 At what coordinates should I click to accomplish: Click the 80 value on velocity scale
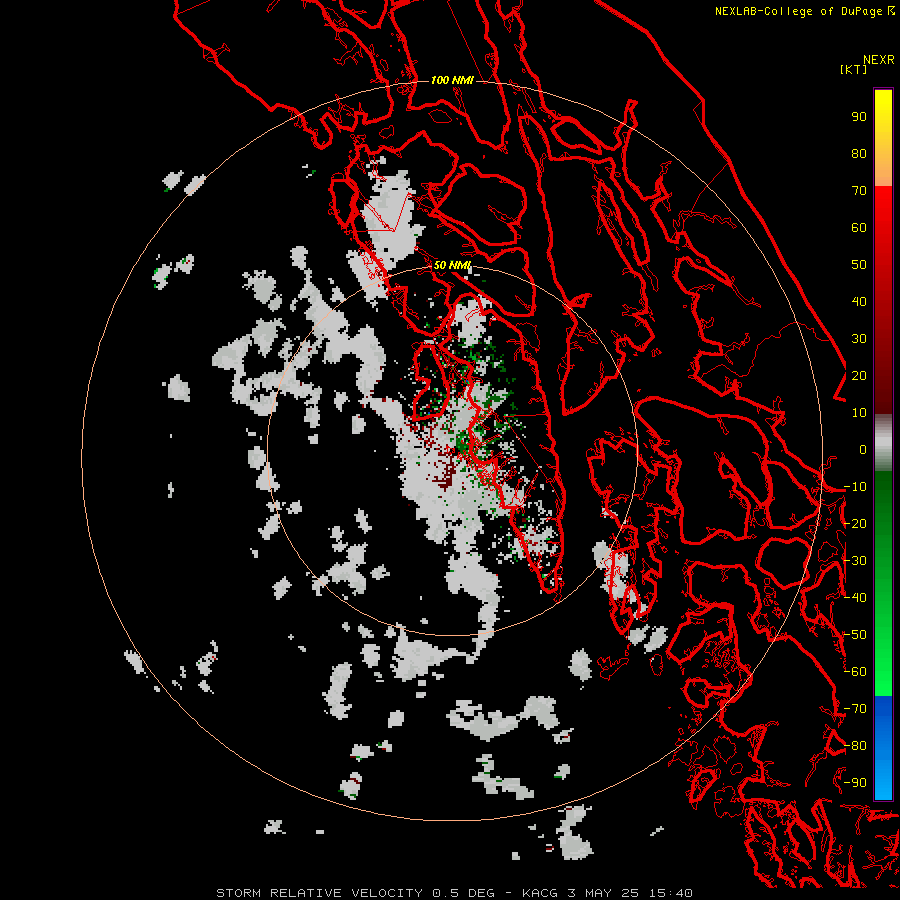pos(859,154)
